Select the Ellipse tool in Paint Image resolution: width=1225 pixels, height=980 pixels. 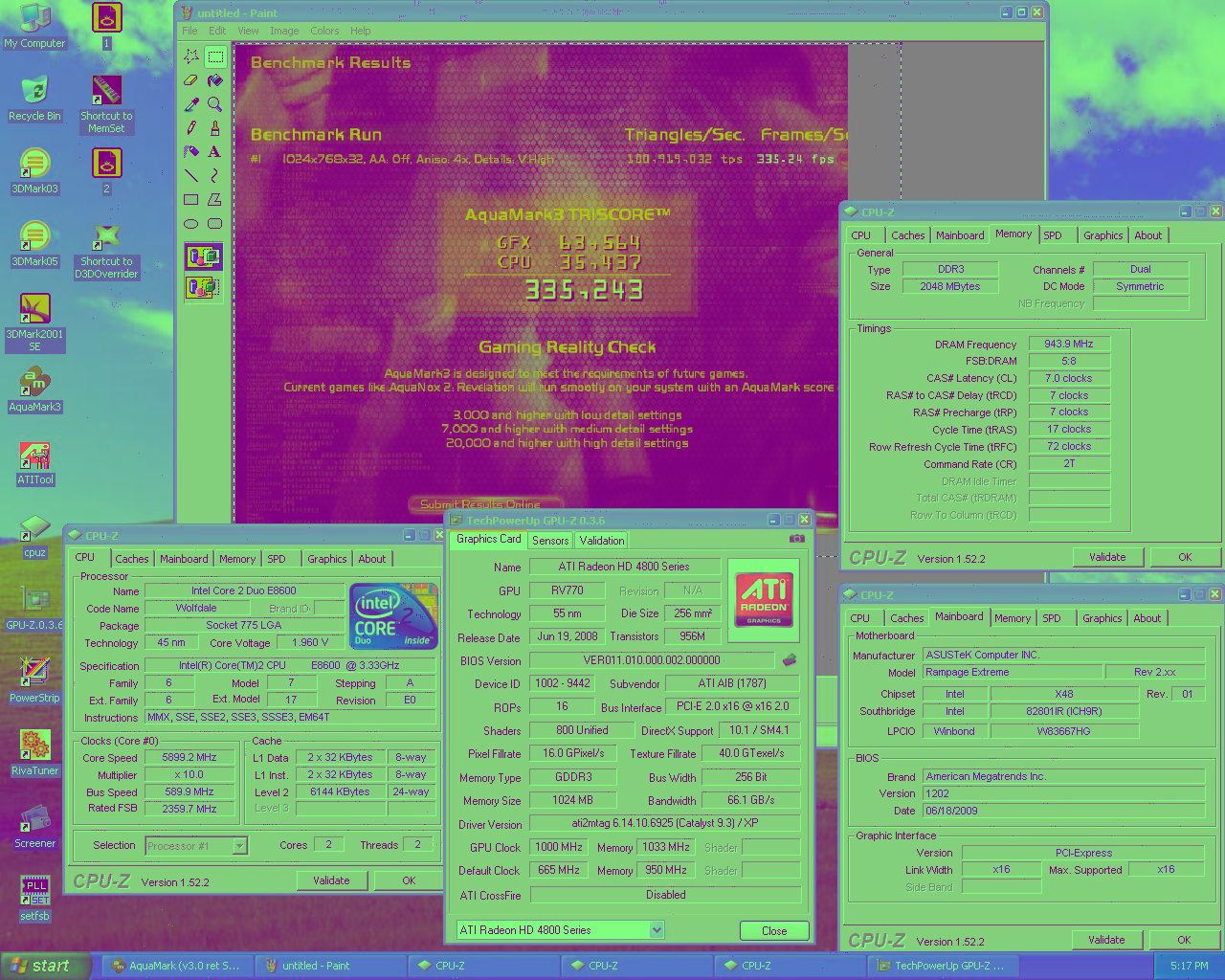pos(191,223)
